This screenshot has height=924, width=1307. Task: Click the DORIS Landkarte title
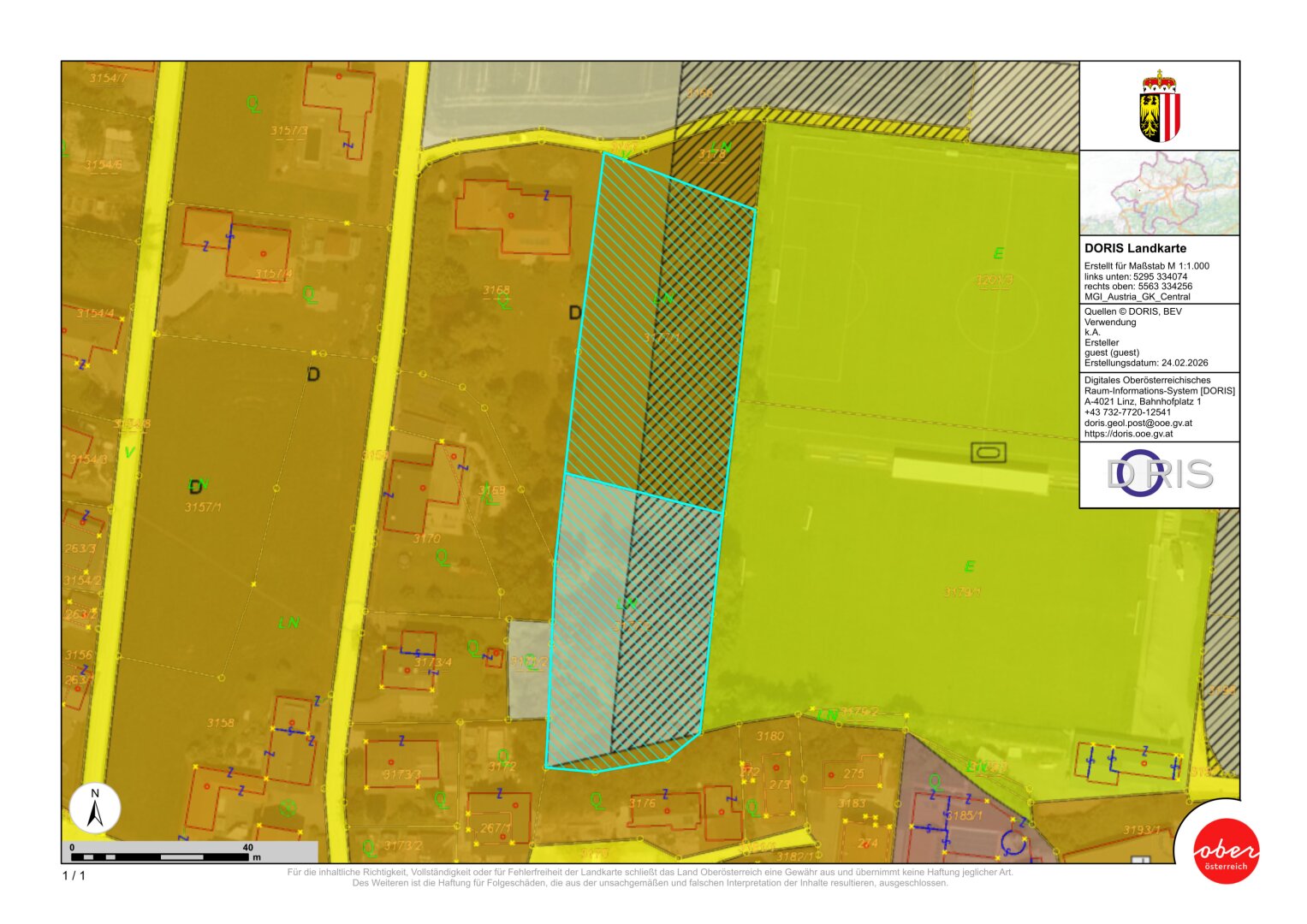coord(1135,248)
